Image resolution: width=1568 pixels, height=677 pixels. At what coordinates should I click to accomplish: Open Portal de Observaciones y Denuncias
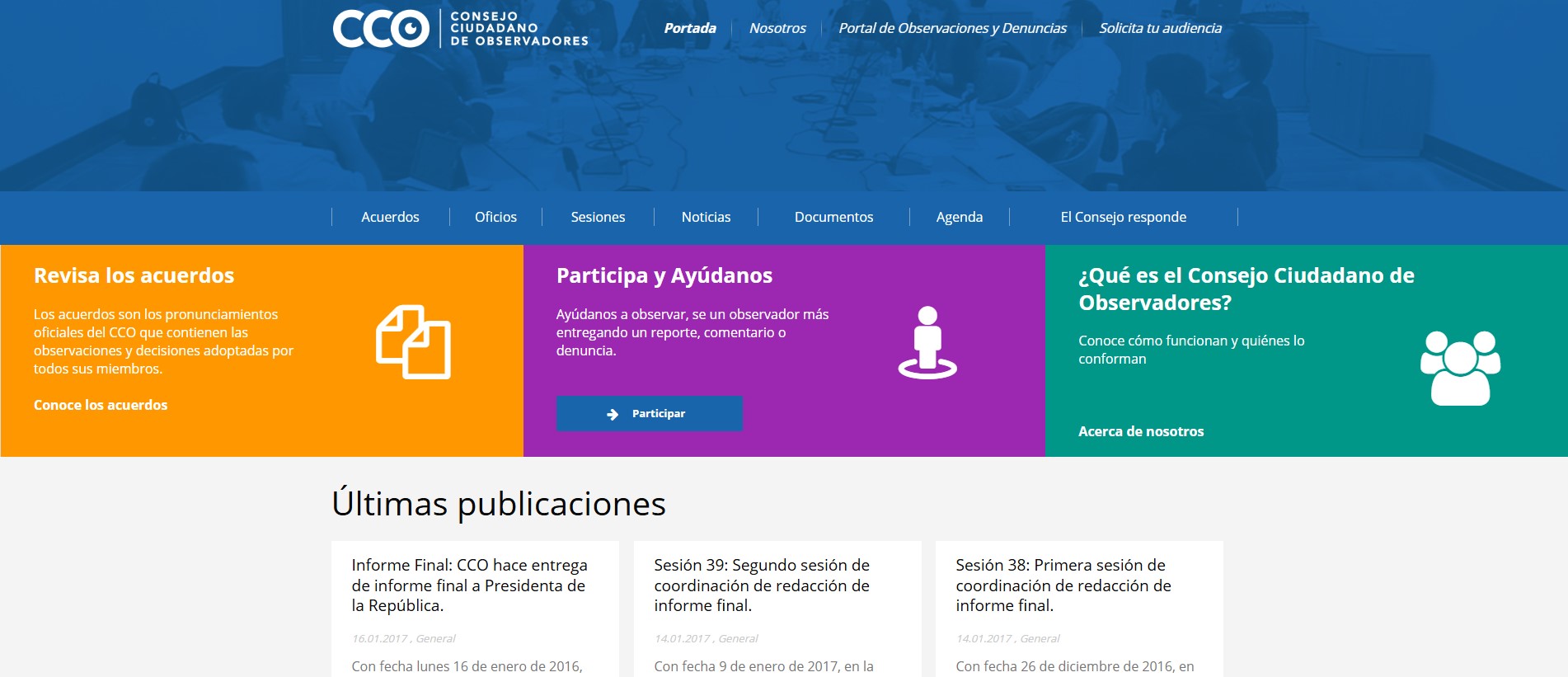coord(952,28)
